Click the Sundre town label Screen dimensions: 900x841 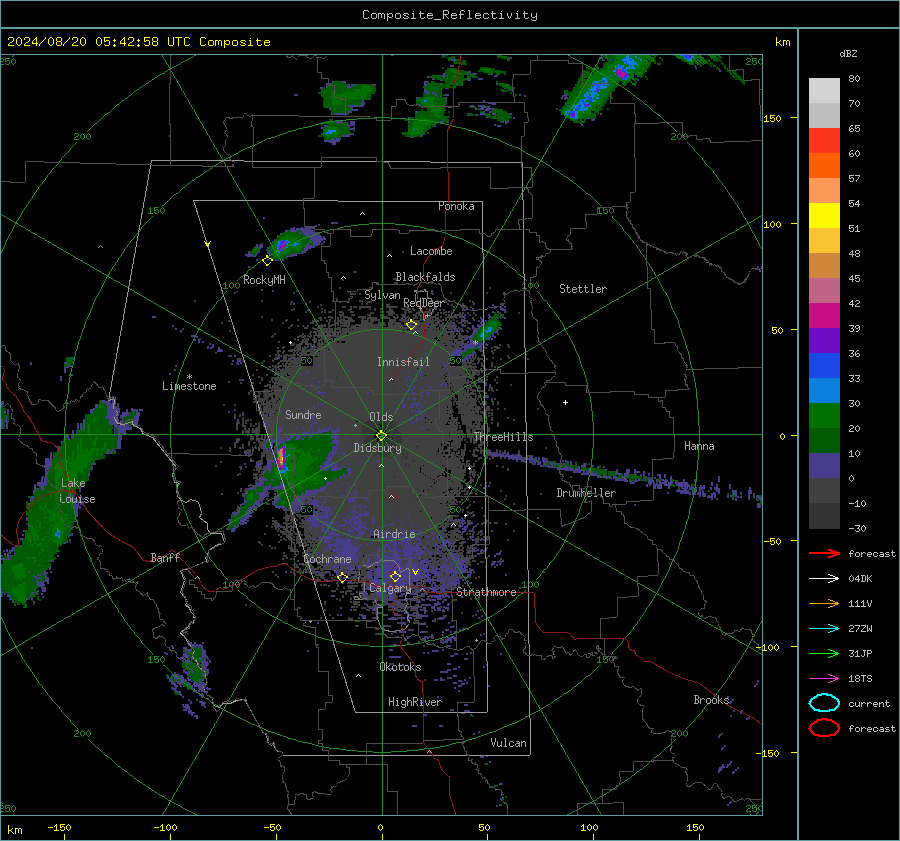303,414
